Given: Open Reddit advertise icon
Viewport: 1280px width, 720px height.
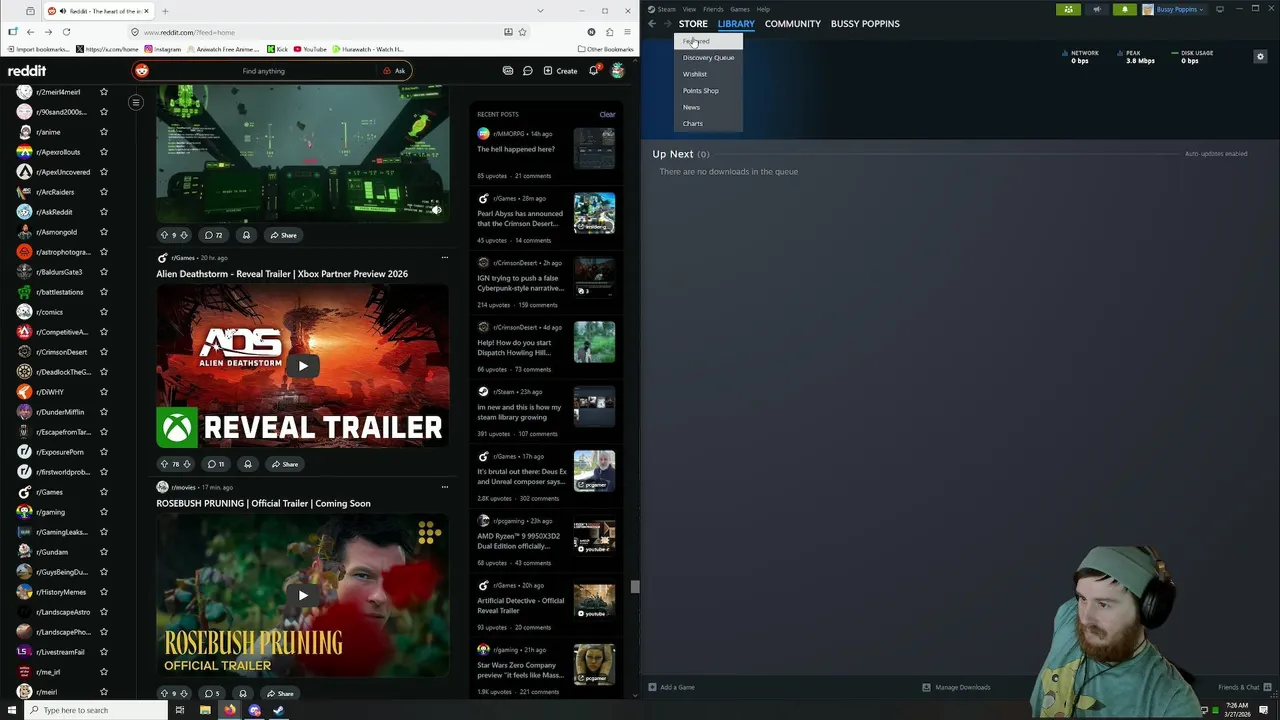Looking at the screenshot, I should [x=508, y=71].
